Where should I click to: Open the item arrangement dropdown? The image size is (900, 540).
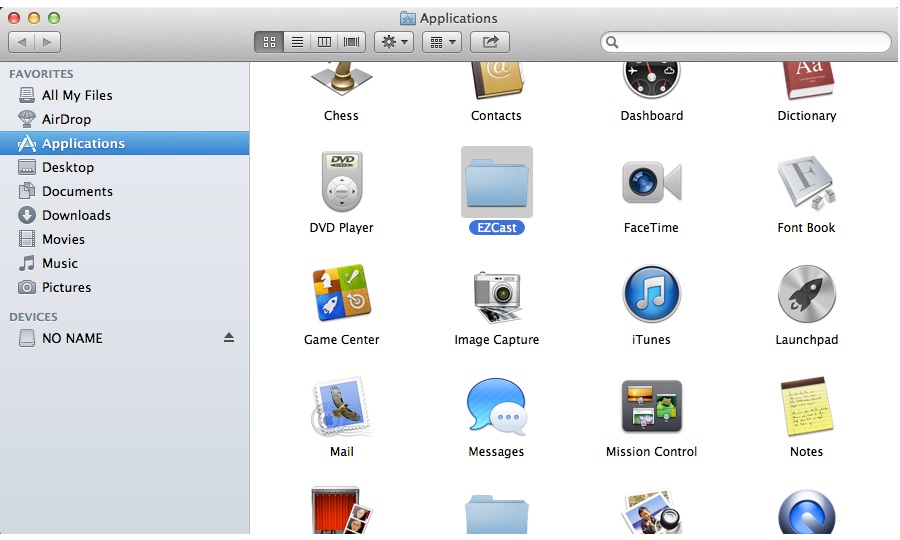pos(442,42)
